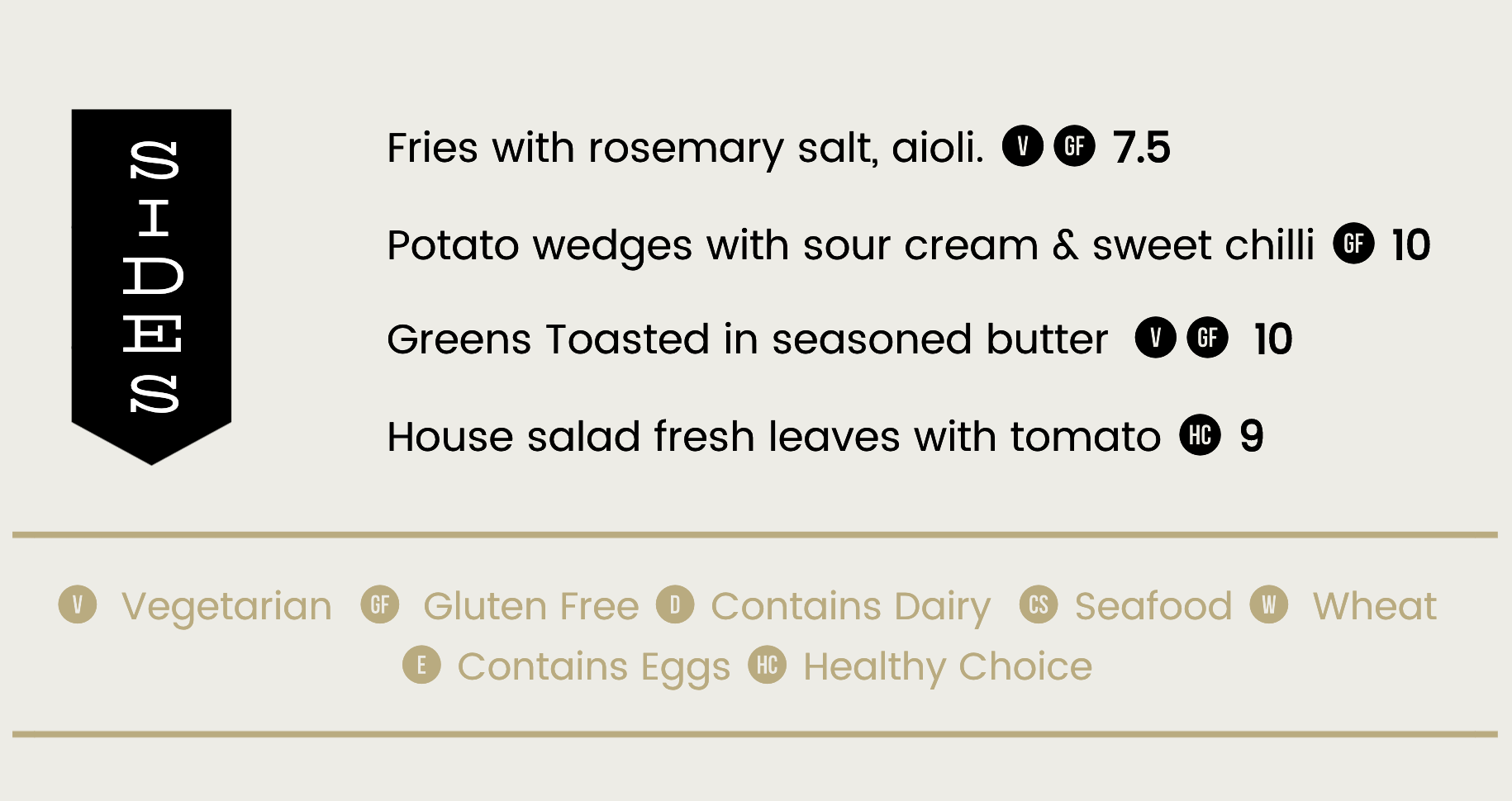Click the GF icon beside Potato wedges
This screenshot has width=1512, height=801.
click(x=1354, y=244)
